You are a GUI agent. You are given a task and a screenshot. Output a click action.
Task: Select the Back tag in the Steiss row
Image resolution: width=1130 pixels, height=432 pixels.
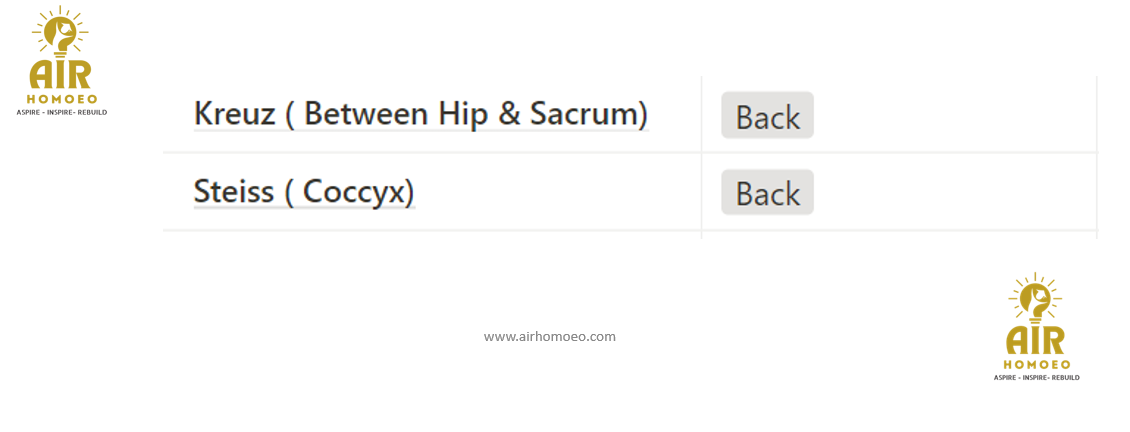767,193
